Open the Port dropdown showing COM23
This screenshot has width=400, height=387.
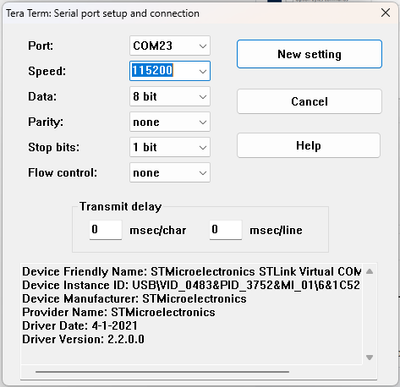tap(170, 46)
